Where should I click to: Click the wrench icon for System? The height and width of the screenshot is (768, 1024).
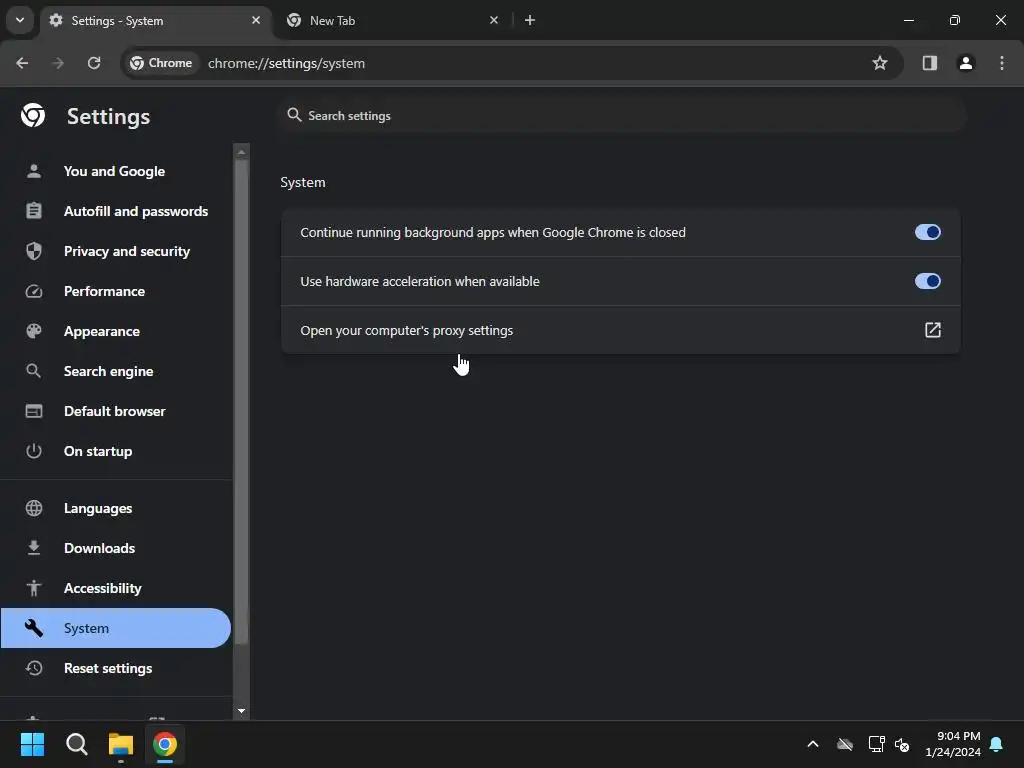pyautogui.click(x=34, y=628)
